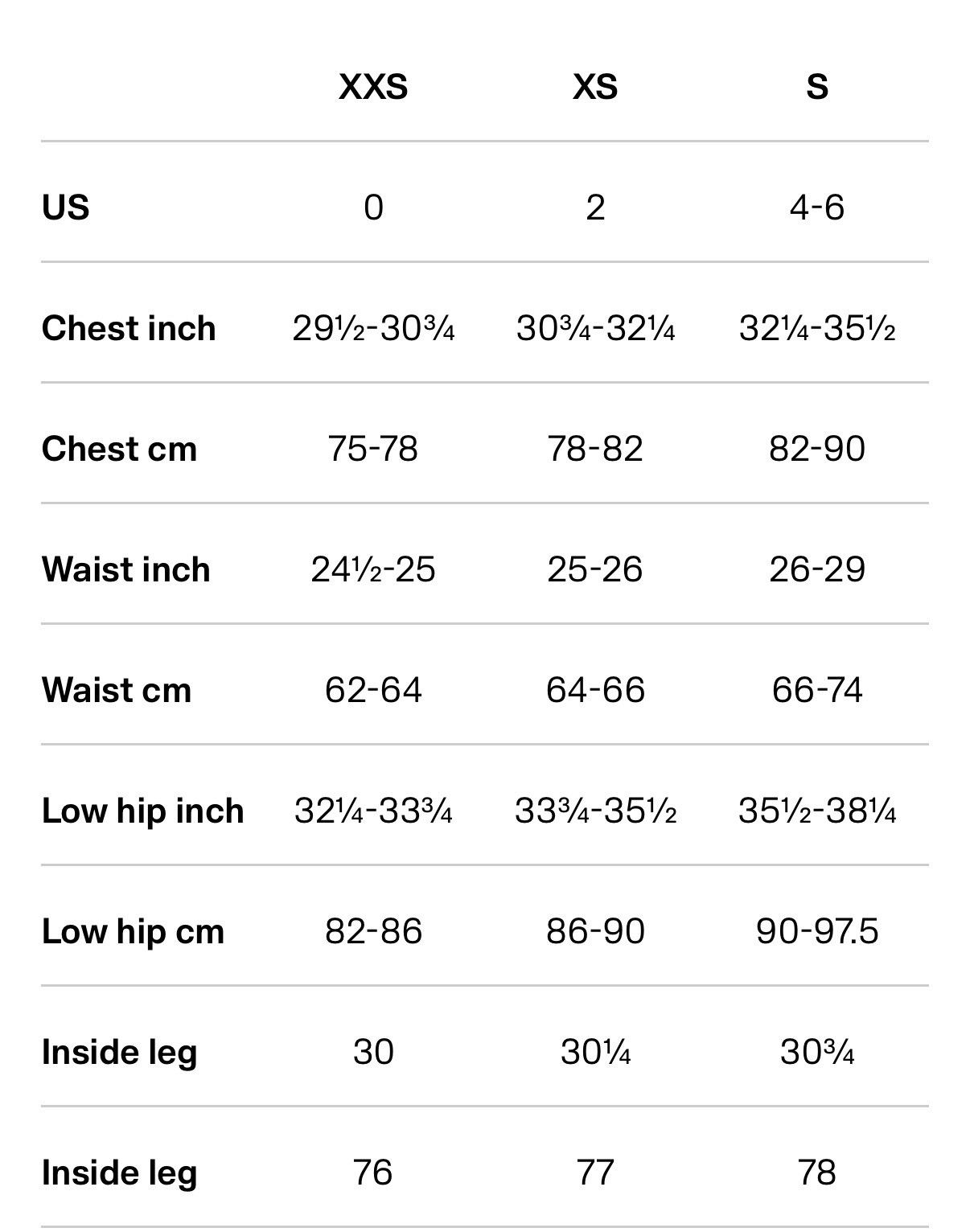Image resolution: width=970 pixels, height=1232 pixels.
Task: Click the 90-97.5 low hip value
Action: click(817, 931)
